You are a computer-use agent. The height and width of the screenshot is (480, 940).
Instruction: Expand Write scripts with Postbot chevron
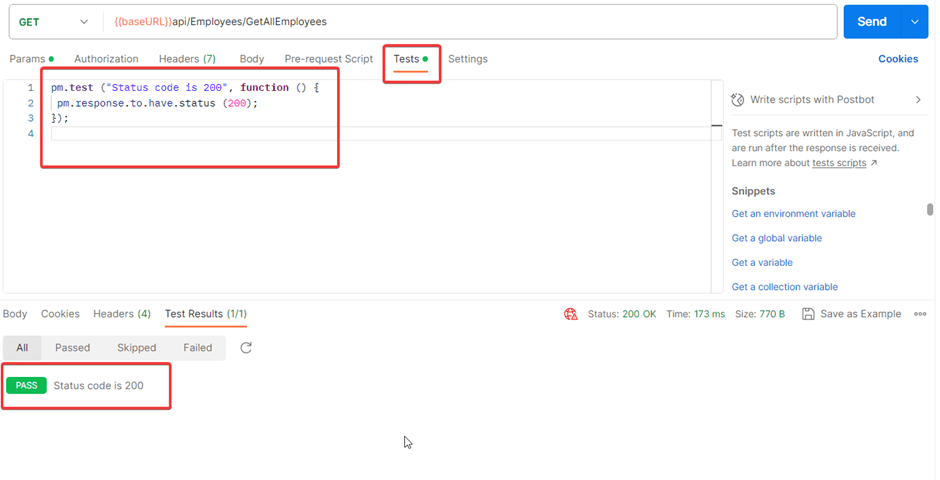click(918, 99)
